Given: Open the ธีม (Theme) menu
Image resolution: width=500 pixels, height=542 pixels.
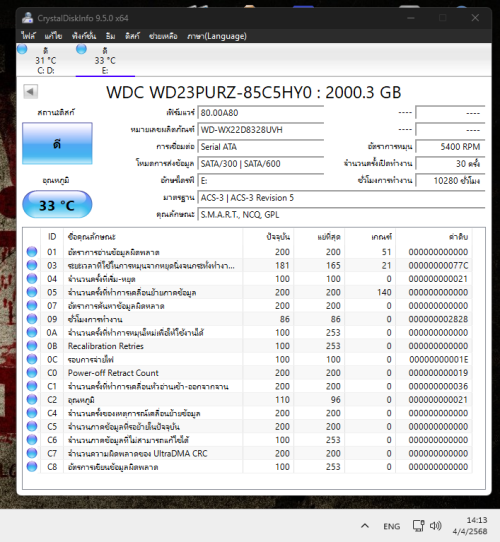Looking at the screenshot, I should click(110, 36).
